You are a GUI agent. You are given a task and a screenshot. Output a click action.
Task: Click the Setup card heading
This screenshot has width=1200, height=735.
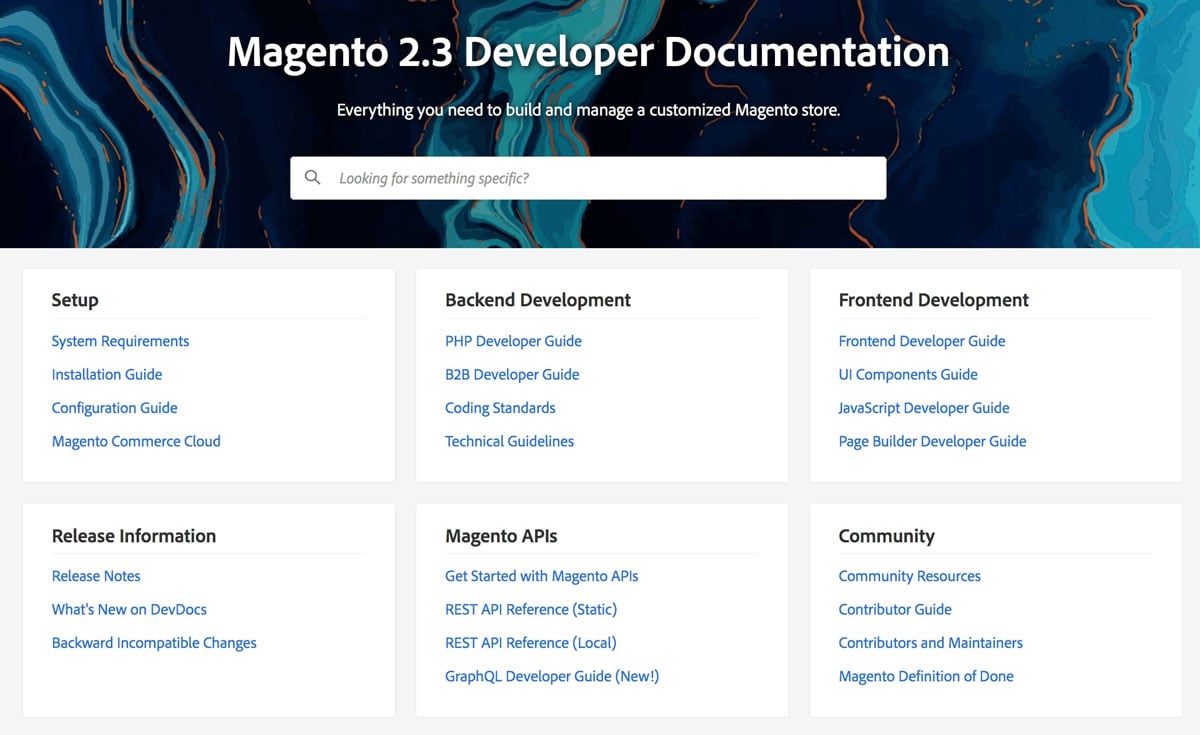[75, 300]
